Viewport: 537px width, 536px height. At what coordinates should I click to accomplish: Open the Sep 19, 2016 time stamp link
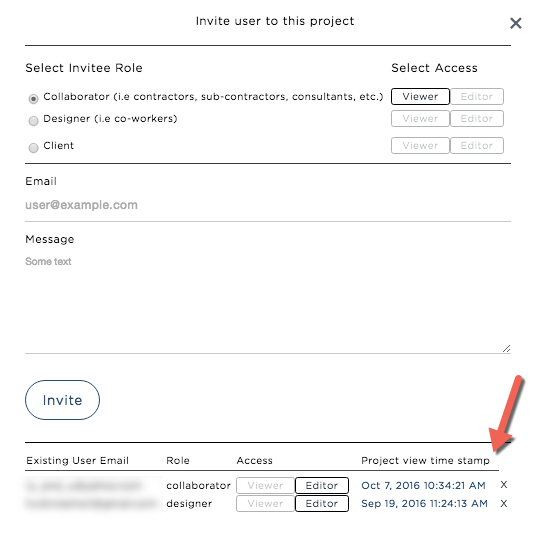point(424,503)
